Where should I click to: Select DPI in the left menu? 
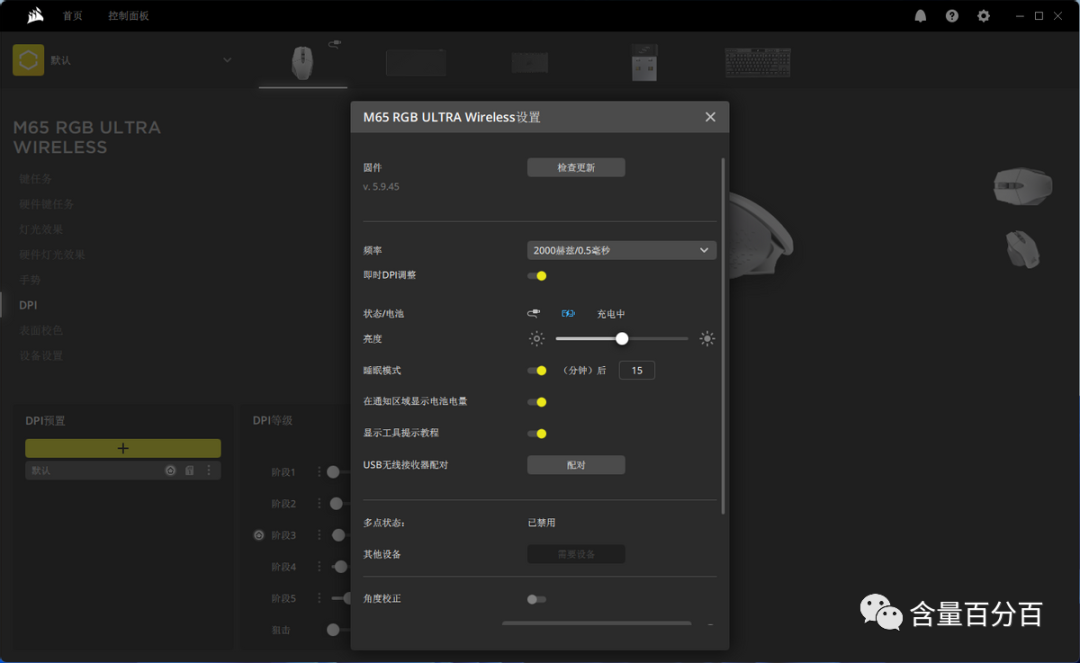[28, 305]
